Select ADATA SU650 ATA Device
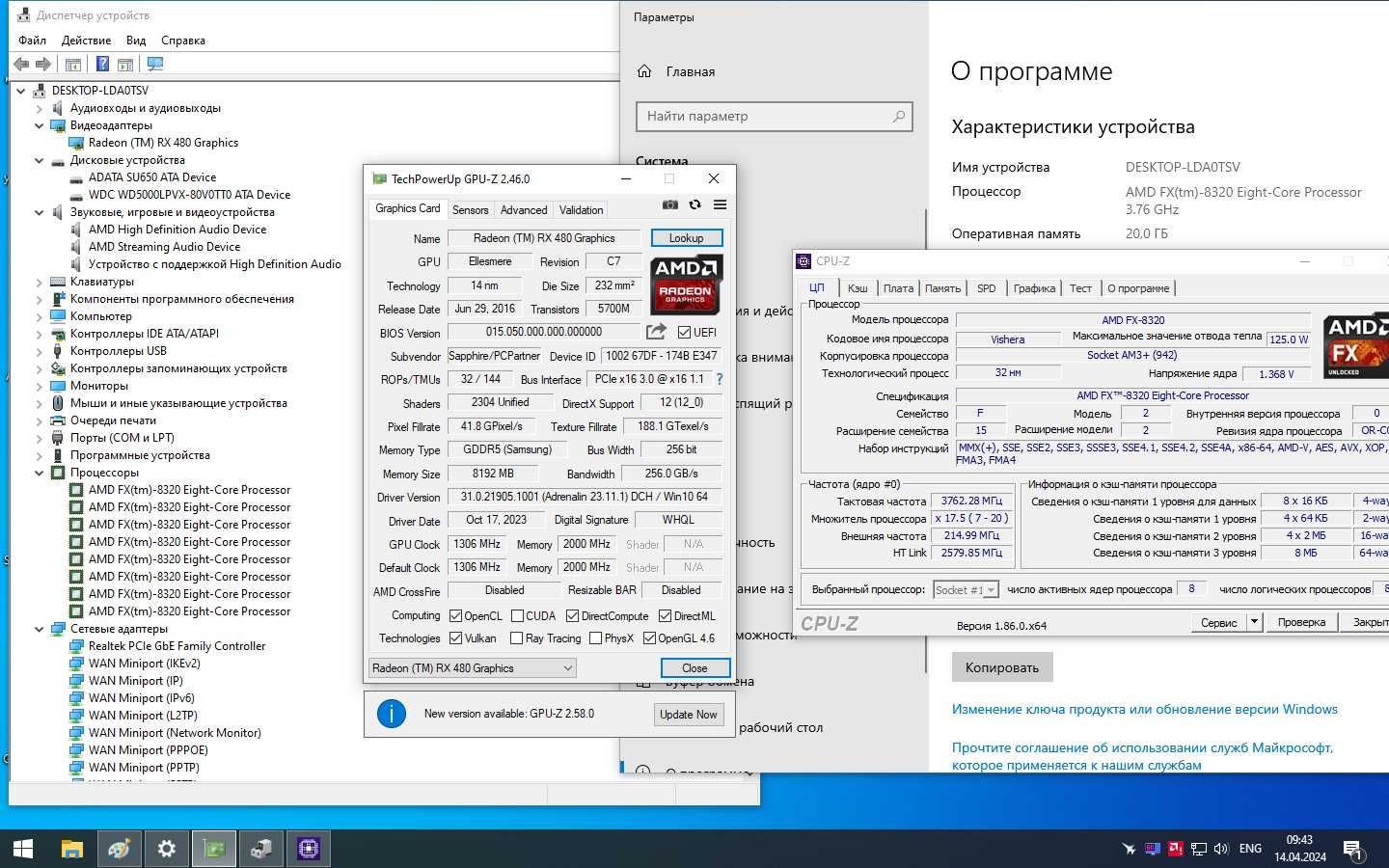Screen dimensions: 1389x868 152,177
